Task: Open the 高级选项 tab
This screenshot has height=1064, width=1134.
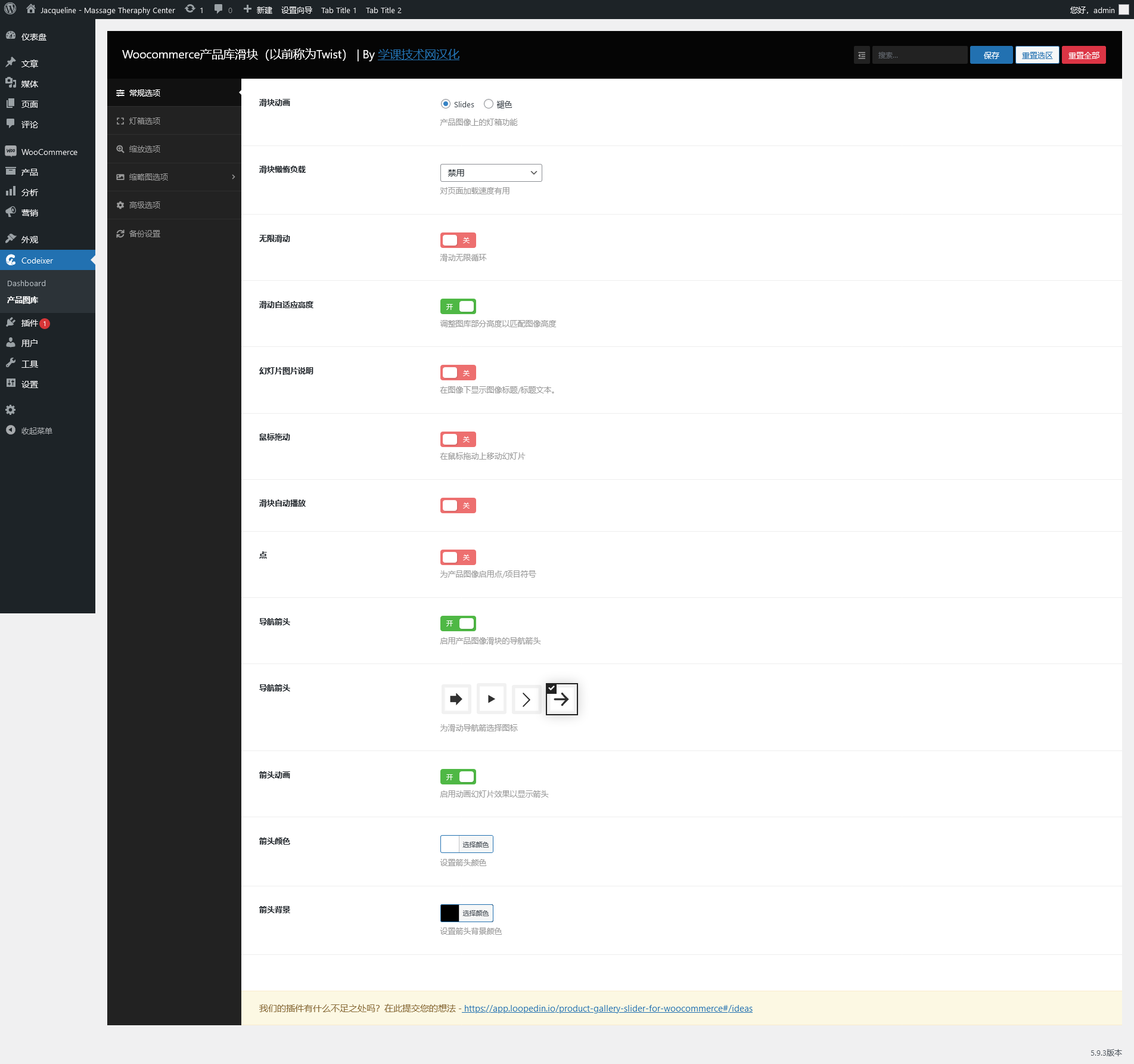Action: pos(145,205)
